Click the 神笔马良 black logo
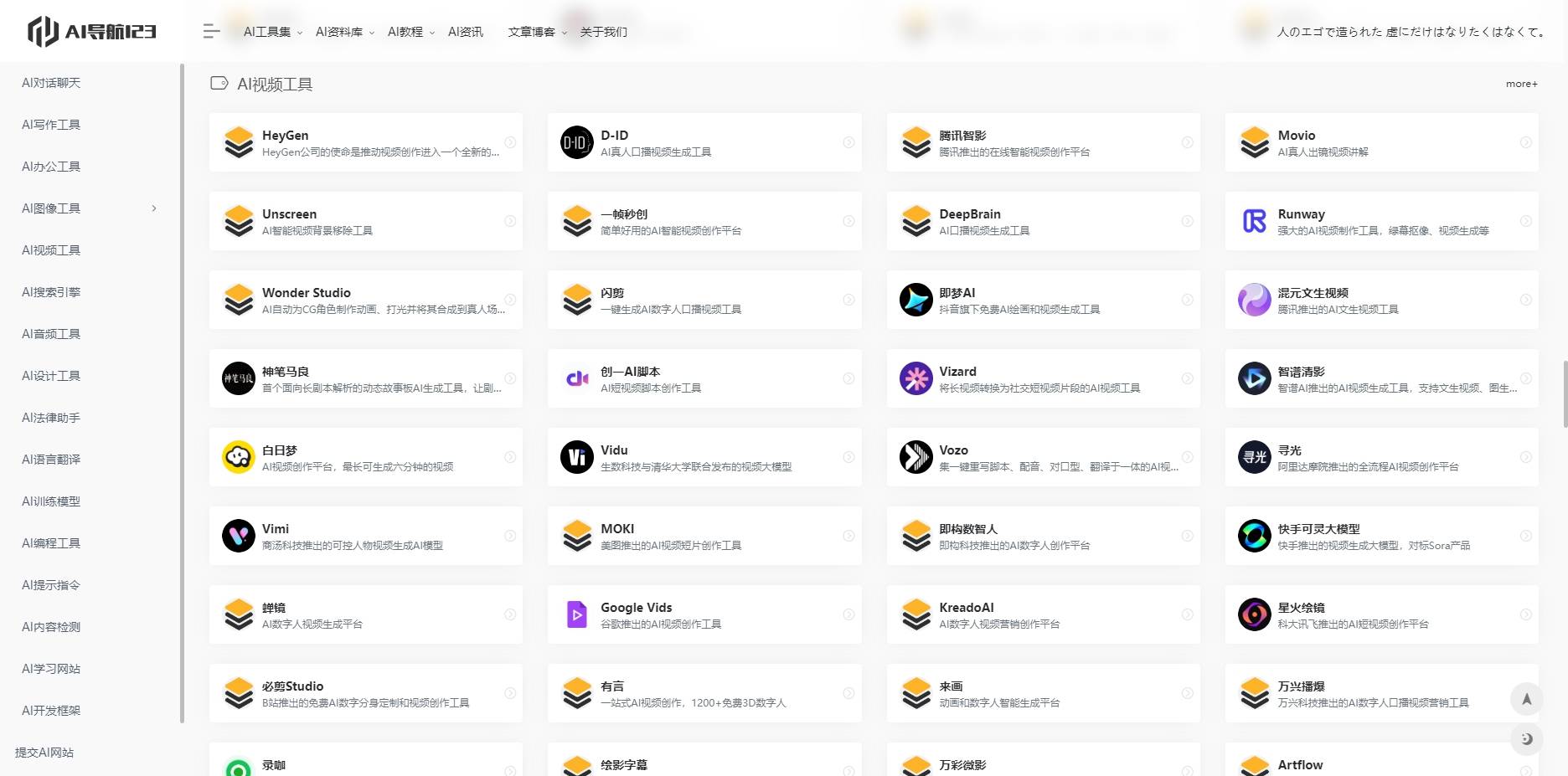 (x=239, y=378)
